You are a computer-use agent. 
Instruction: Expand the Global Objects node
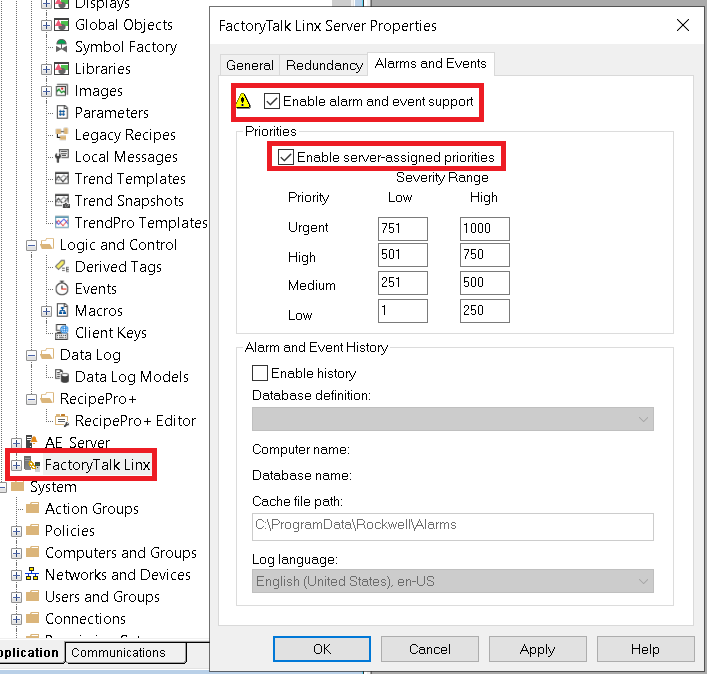tap(46, 25)
